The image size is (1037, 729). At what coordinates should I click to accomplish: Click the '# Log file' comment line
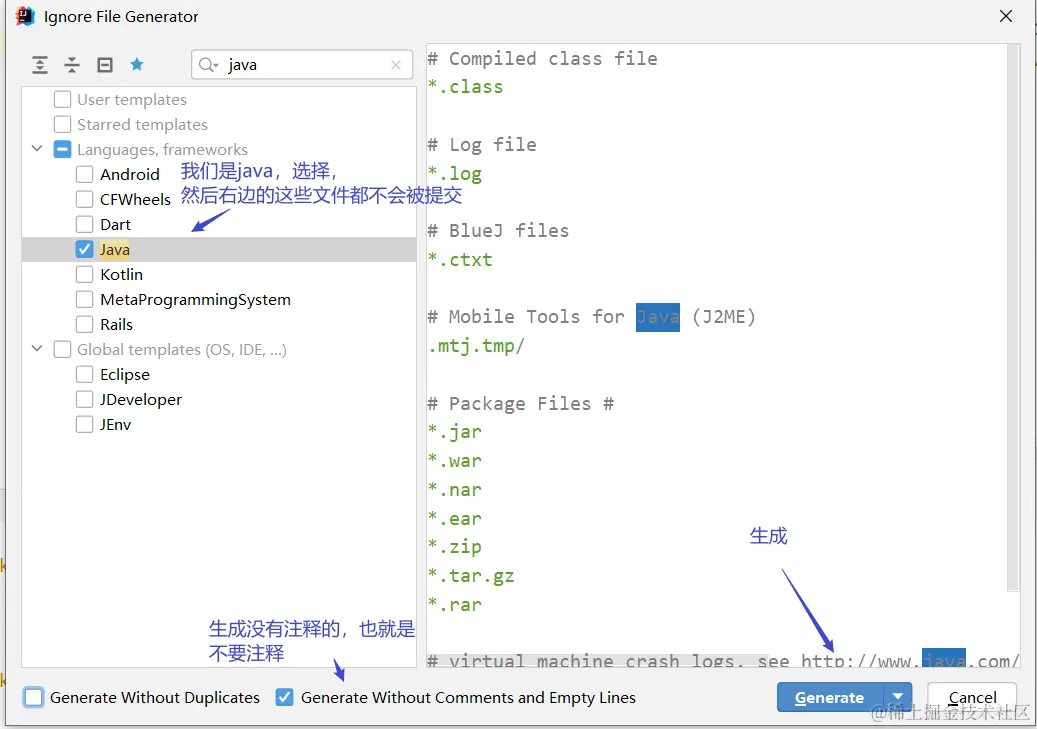[x=482, y=145]
